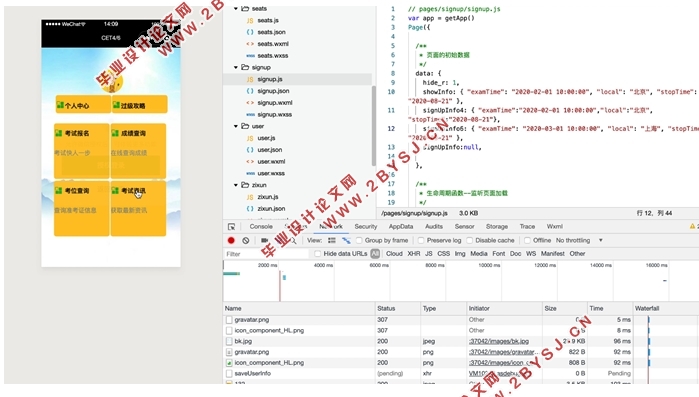Click the record network log button
The height and width of the screenshot is (397, 699).
click(x=231, y=240)
